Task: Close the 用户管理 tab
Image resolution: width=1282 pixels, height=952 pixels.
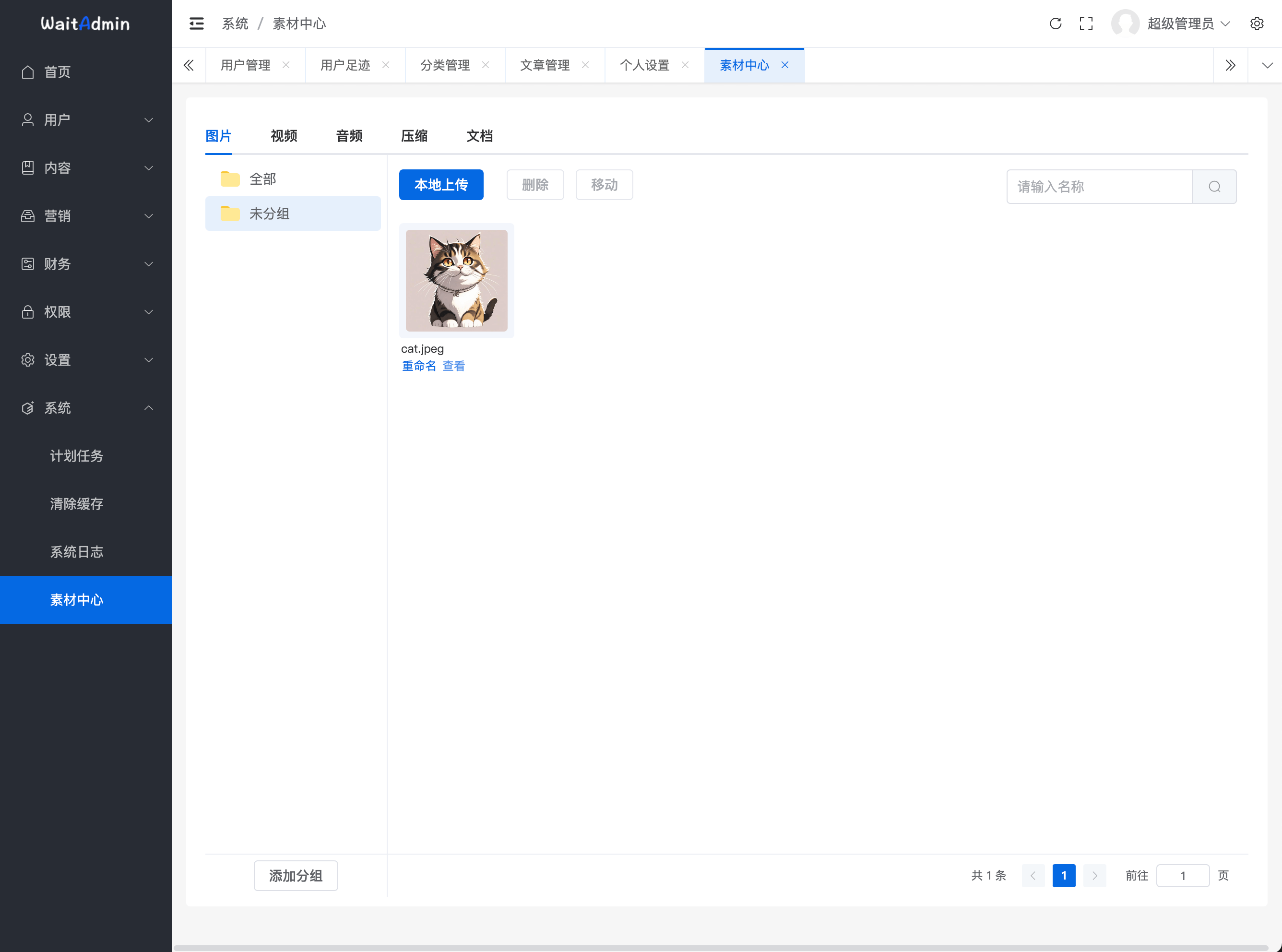Action: 286,65
